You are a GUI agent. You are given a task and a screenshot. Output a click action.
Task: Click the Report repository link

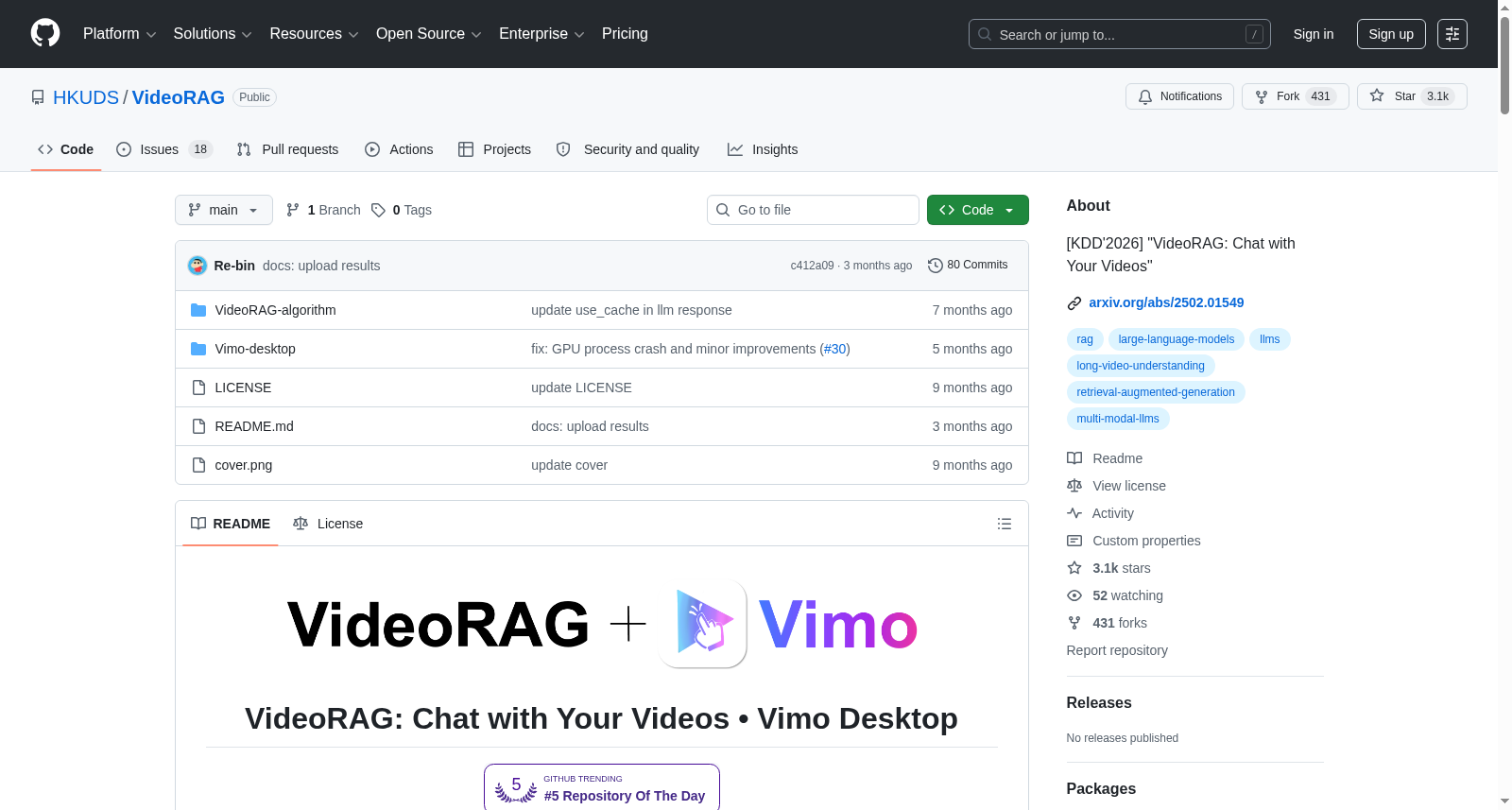[1117, 650]
